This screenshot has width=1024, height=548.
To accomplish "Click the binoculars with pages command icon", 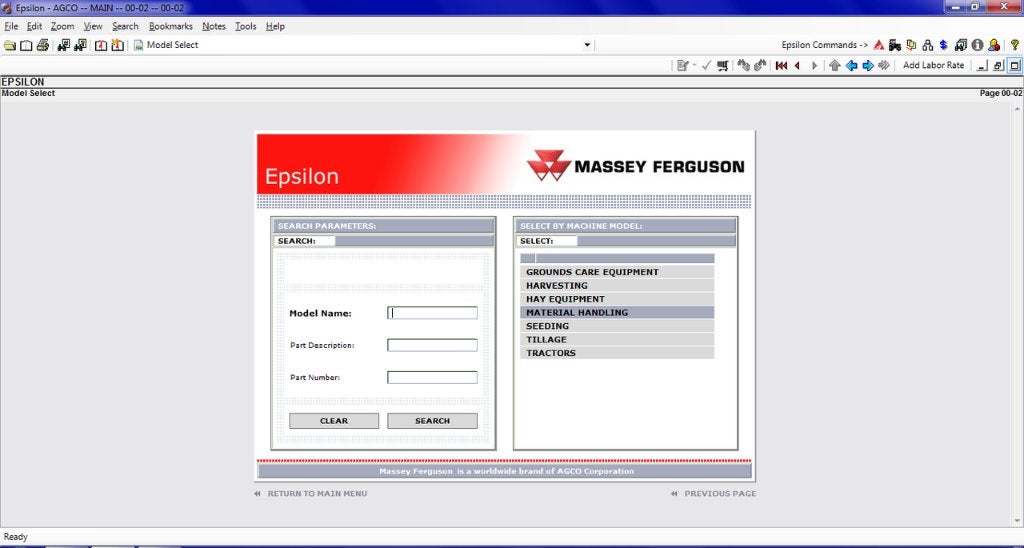I will 961,45.
